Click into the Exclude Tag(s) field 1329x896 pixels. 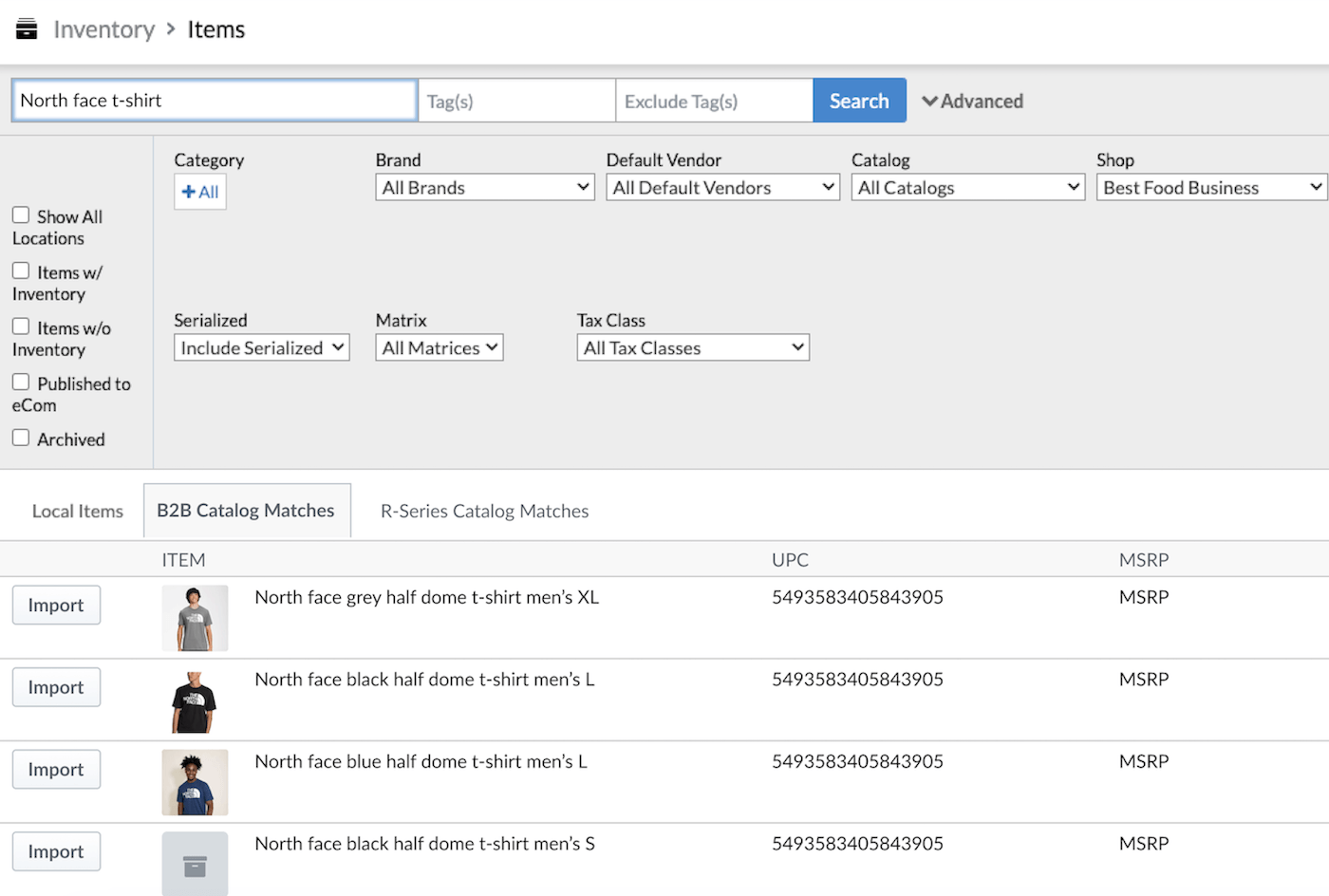(714, 101)
